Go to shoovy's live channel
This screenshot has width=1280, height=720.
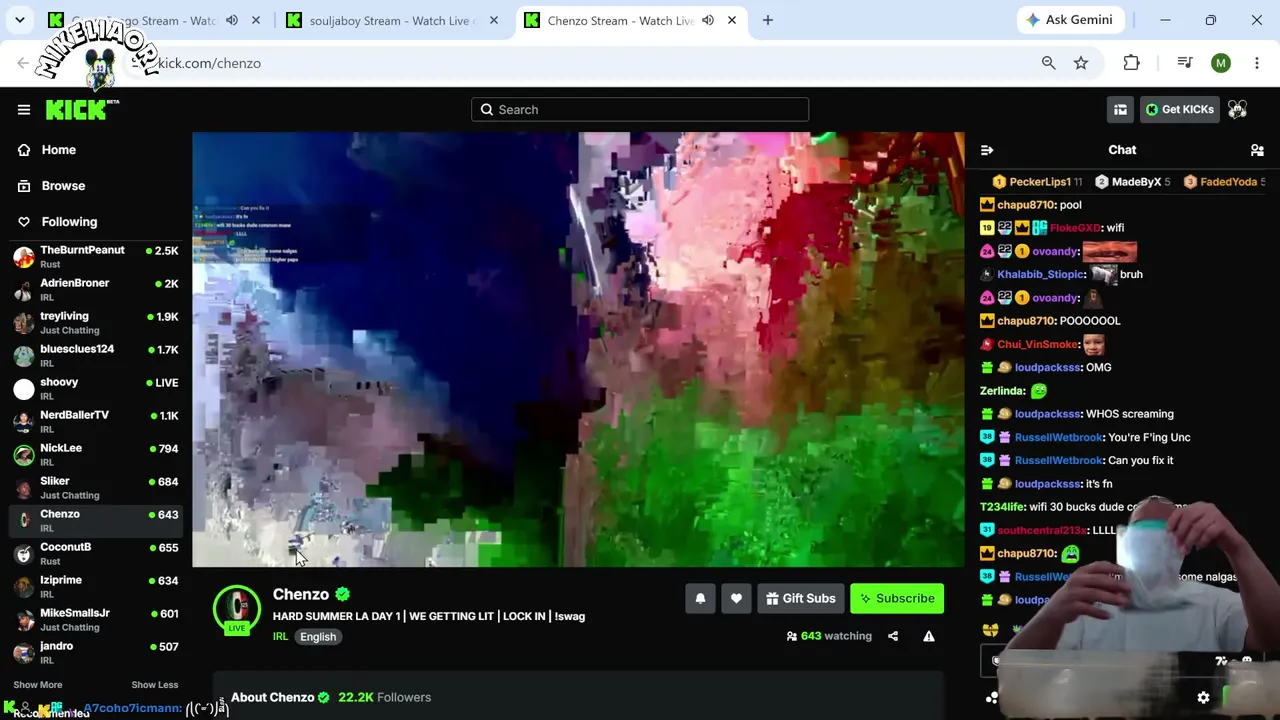coord(96,389)
